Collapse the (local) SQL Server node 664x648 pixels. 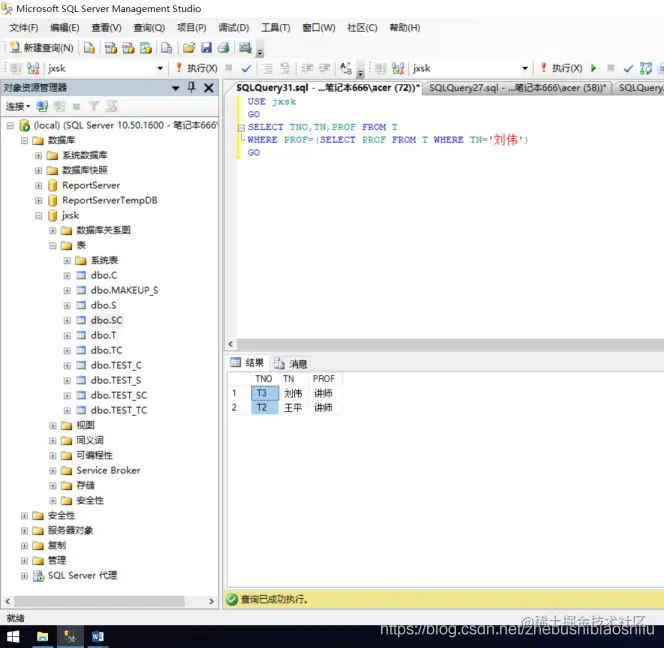coord(11,125)
